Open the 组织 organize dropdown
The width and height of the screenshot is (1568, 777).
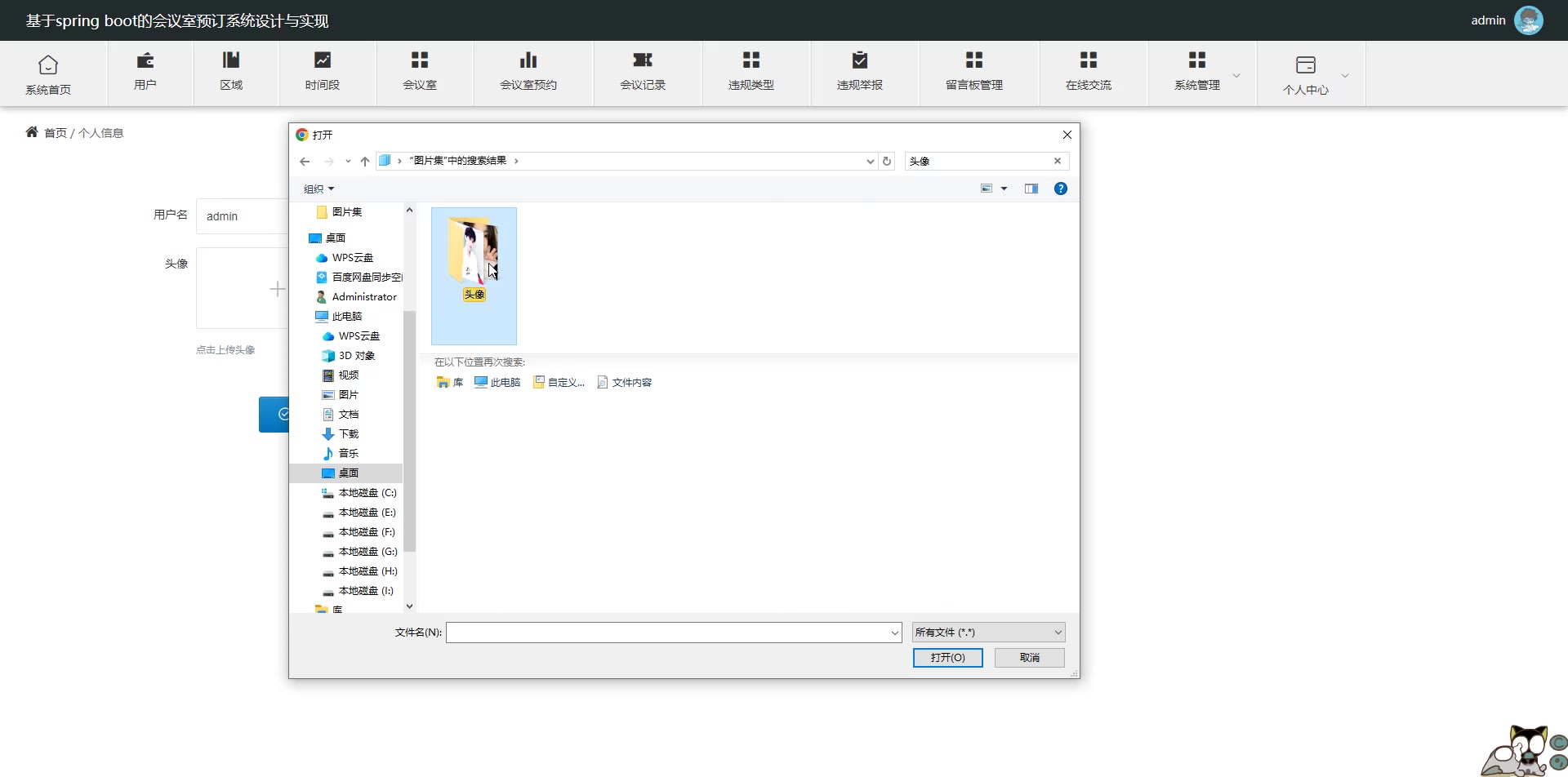[318, 189]
